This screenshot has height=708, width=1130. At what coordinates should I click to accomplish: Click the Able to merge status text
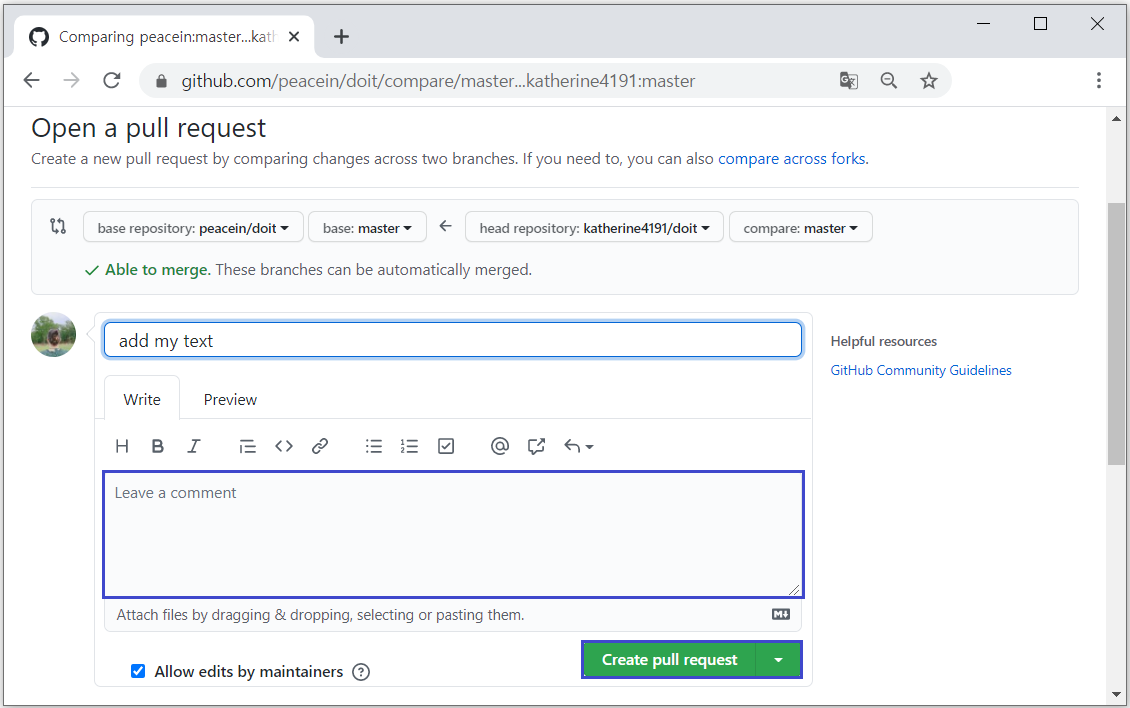coord(158,270)
